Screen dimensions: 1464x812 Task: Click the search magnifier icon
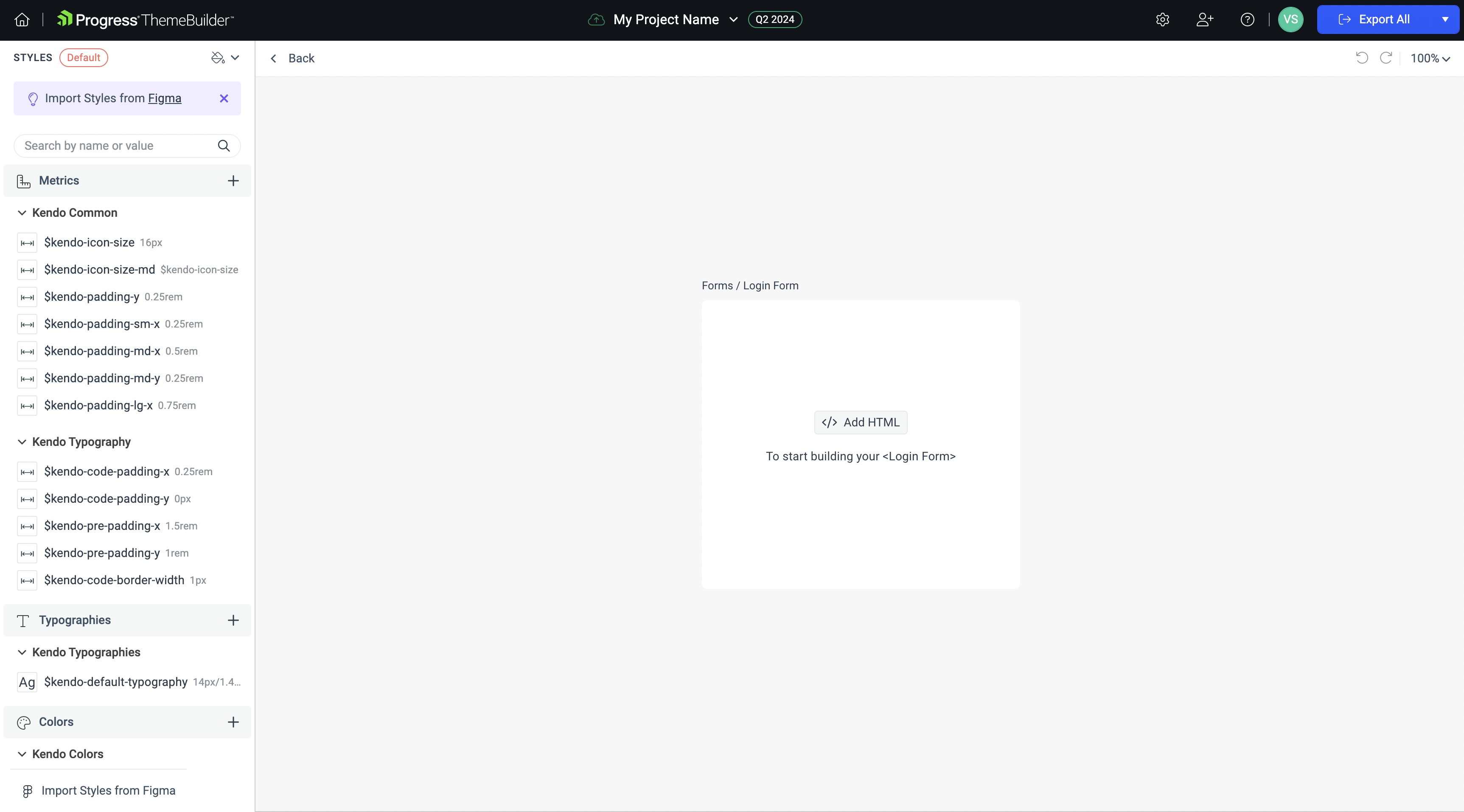pyautogui.click(x=224, y=146)
